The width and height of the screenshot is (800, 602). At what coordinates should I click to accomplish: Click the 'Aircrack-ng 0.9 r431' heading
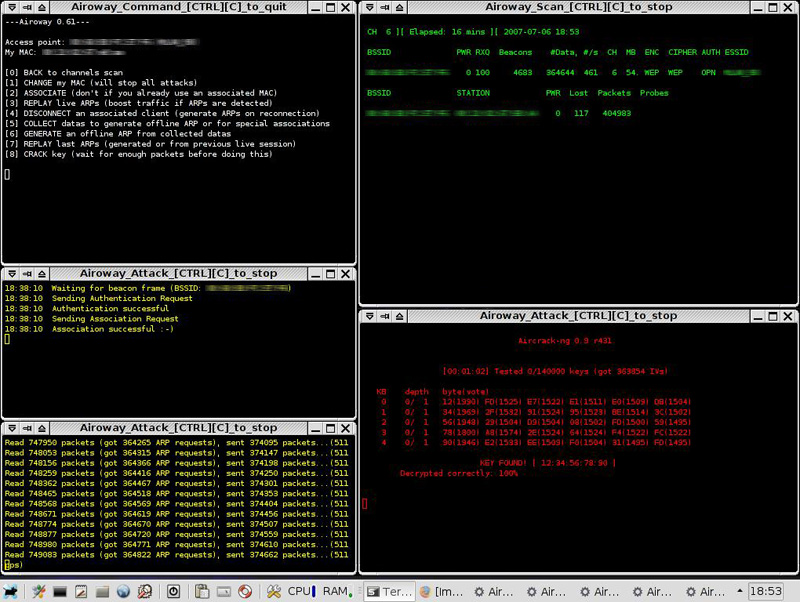tap(565, 341)
